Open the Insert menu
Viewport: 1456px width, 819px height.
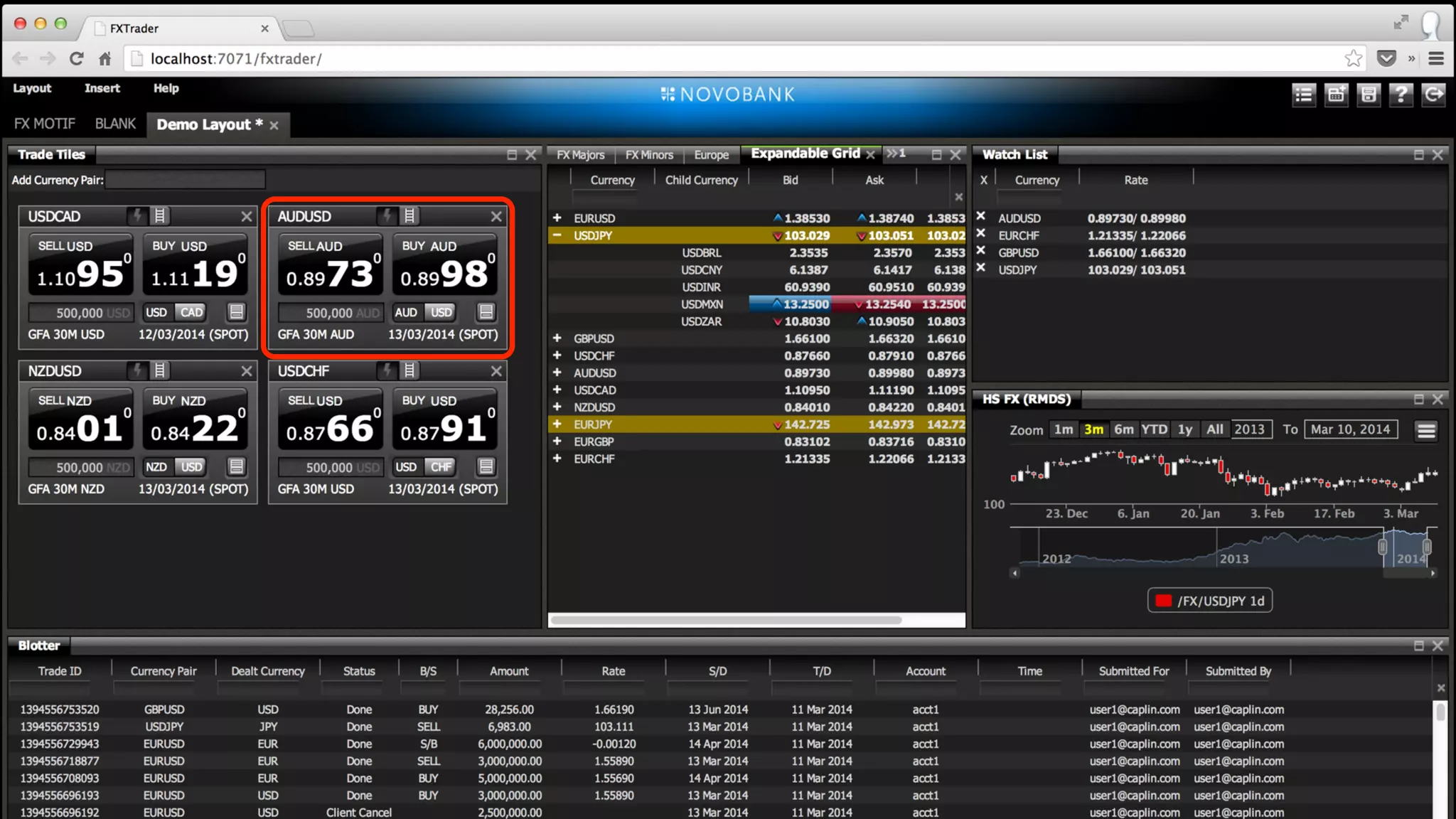pyautogui.click(x=102, y=88)
